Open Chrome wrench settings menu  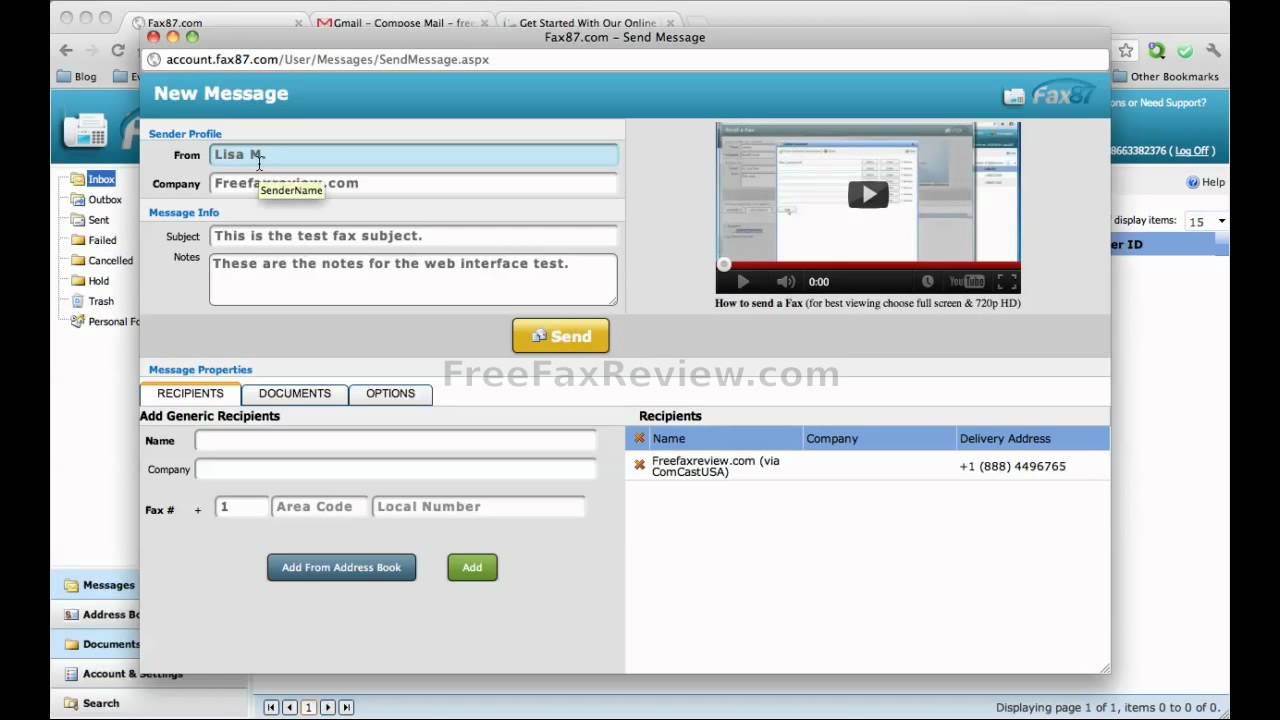click(x=1214, y=50)
